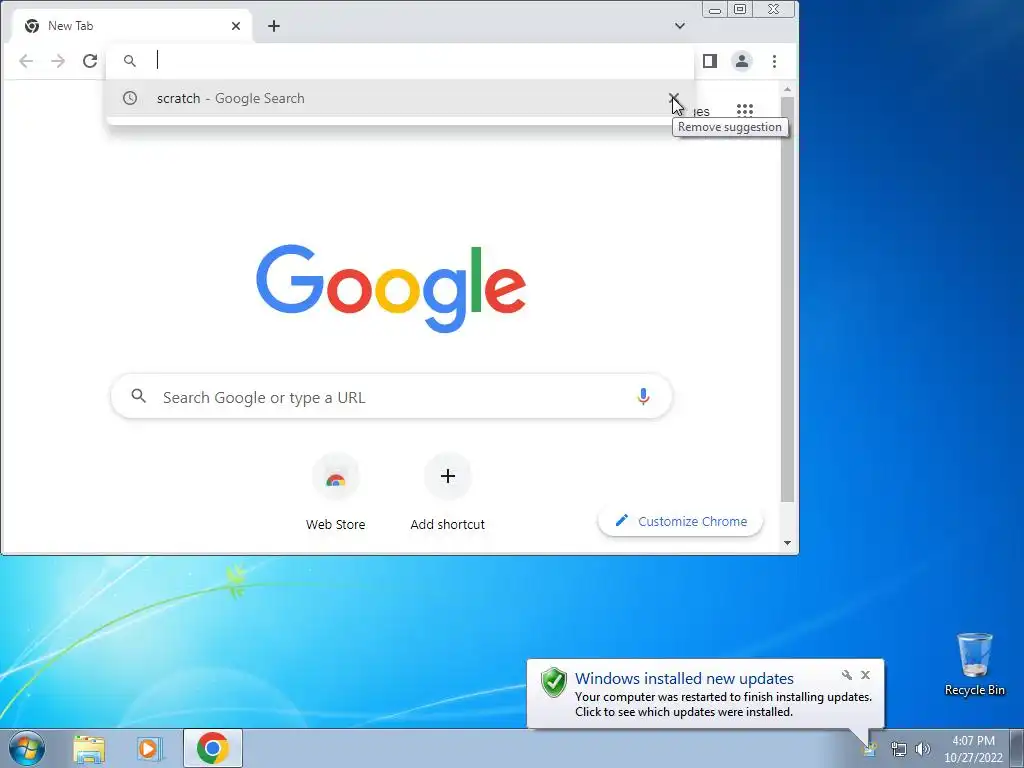Go back with Chrome's back arrow

[26, 61]
